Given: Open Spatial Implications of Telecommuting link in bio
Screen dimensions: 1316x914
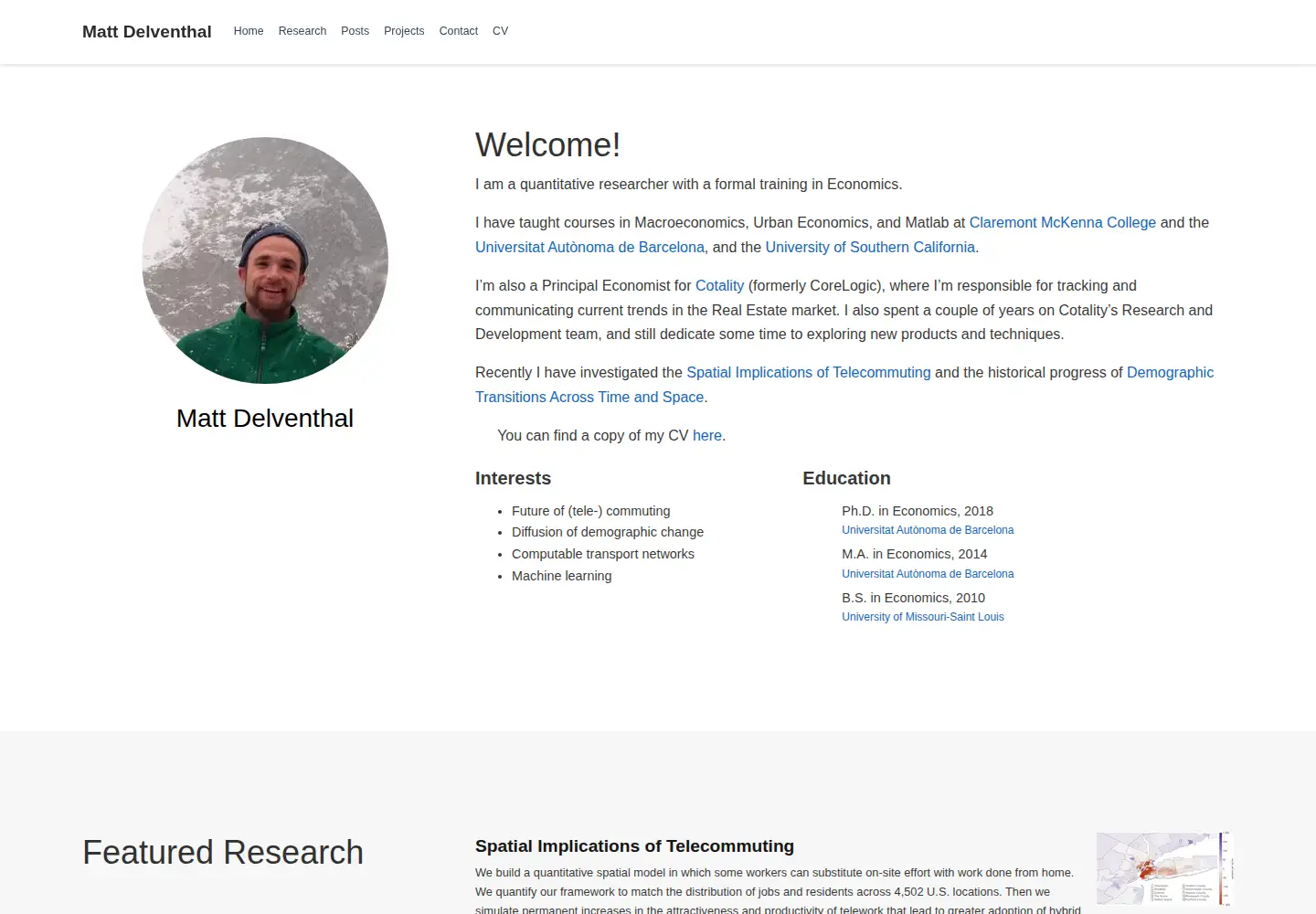Looking at the screenshot, I should [x=808, y=372].
